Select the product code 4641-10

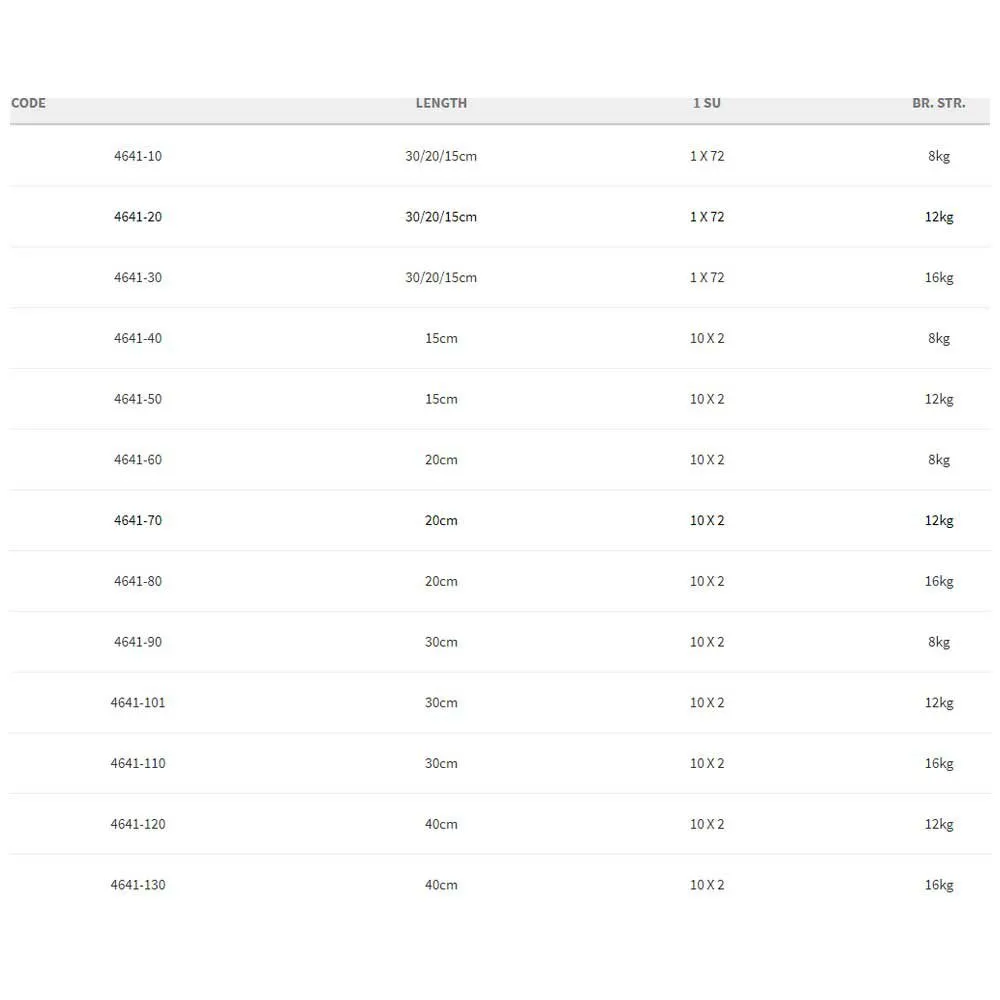coord(138,156)
